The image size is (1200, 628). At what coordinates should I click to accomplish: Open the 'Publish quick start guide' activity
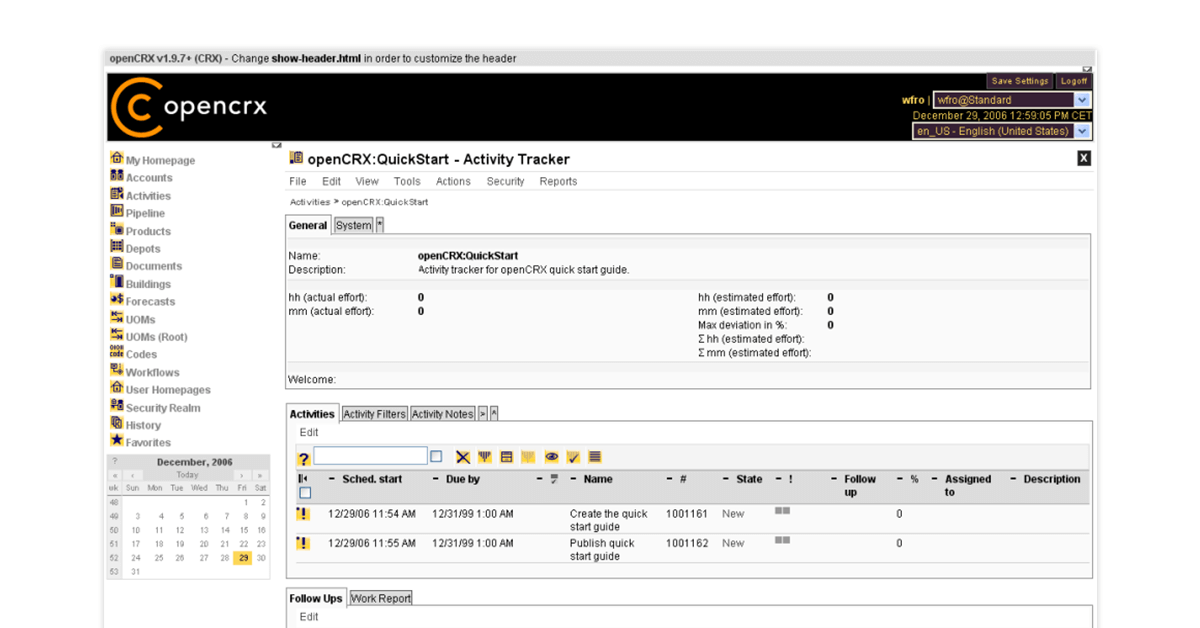point(602,550)
